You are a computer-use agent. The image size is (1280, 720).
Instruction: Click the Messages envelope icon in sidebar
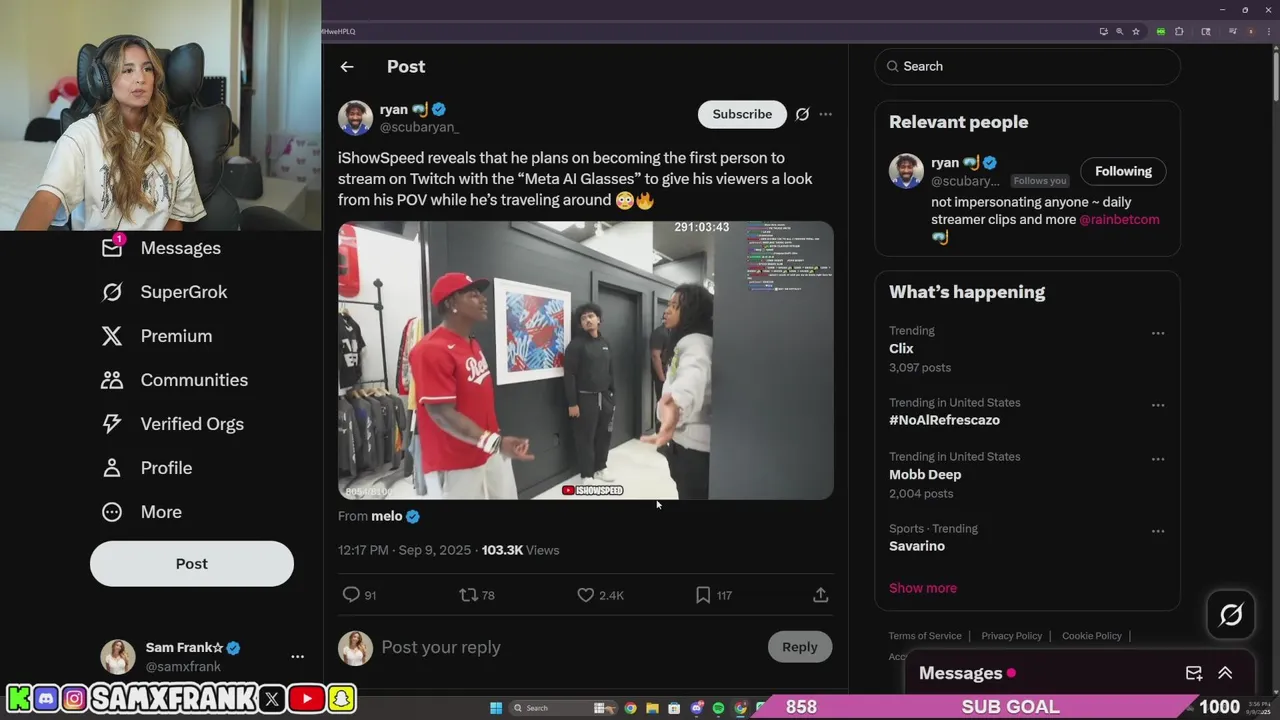pyautogui.click(x=112, y=248)
